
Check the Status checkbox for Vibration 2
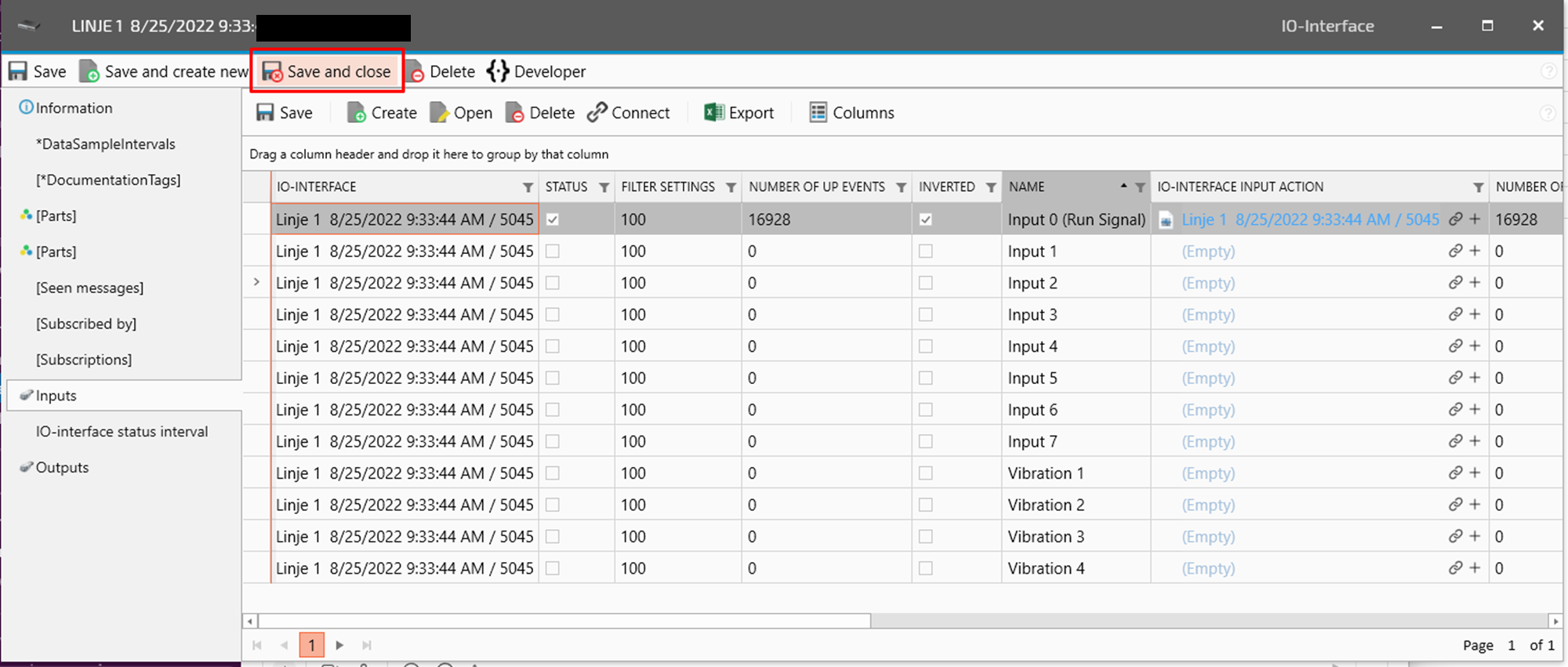pos(553,505)
